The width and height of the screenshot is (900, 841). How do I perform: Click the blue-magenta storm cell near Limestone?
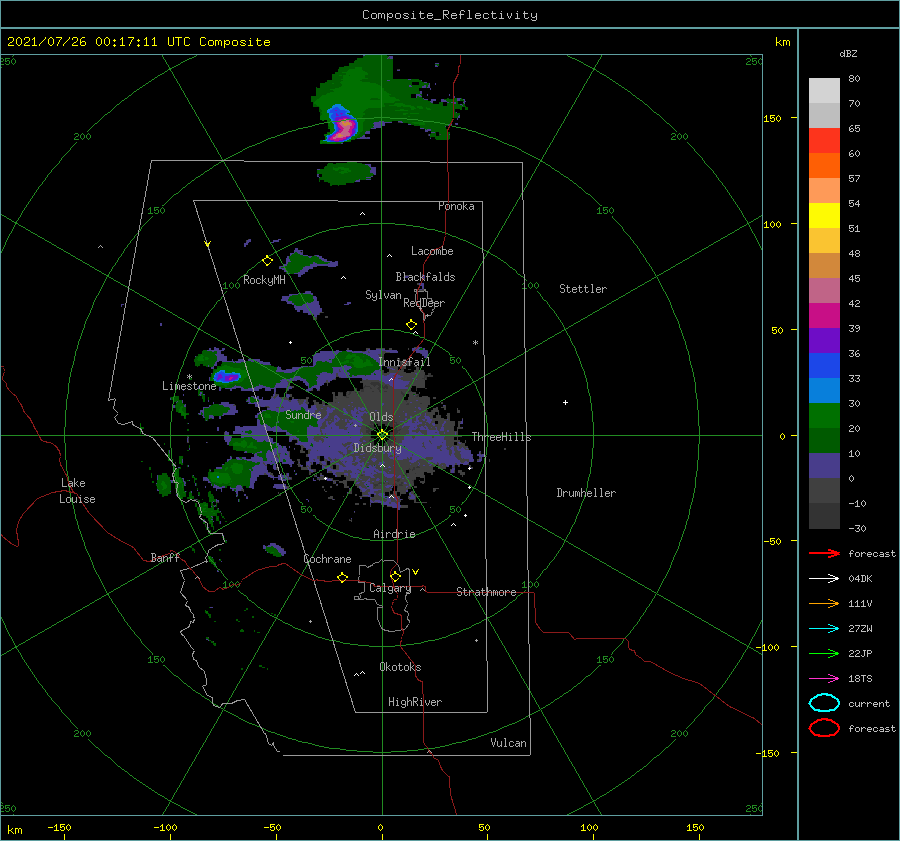coord(227,377)
